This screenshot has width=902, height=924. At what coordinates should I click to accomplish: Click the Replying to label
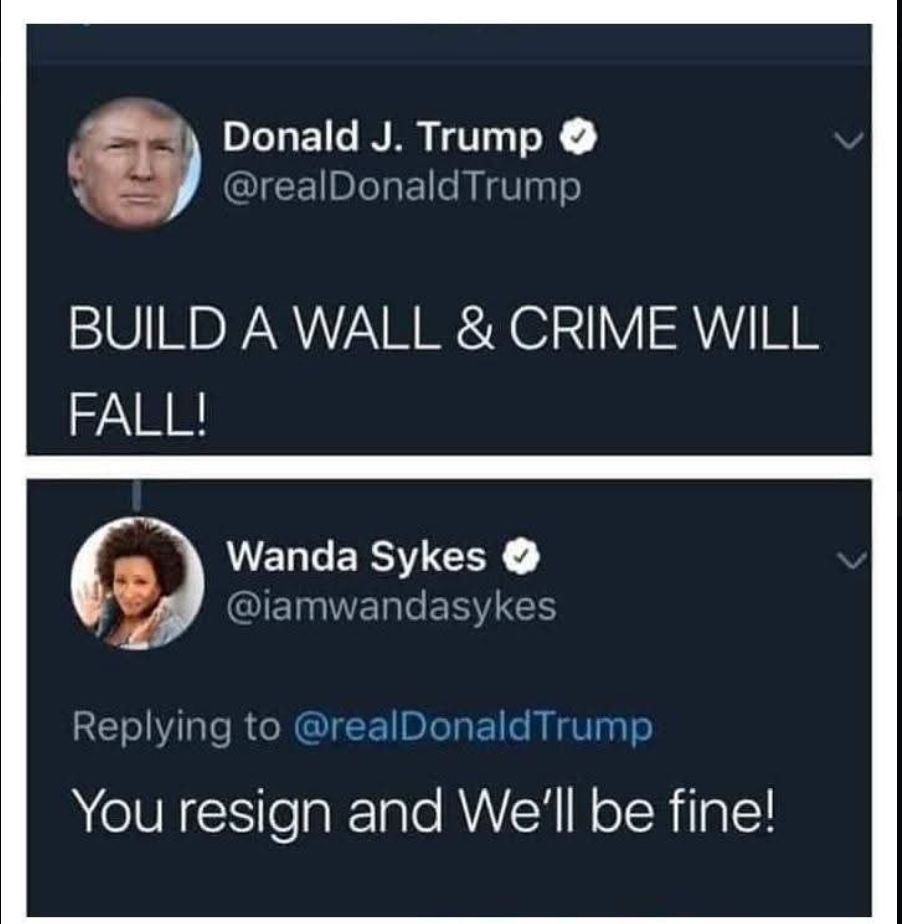pos(176,728)
